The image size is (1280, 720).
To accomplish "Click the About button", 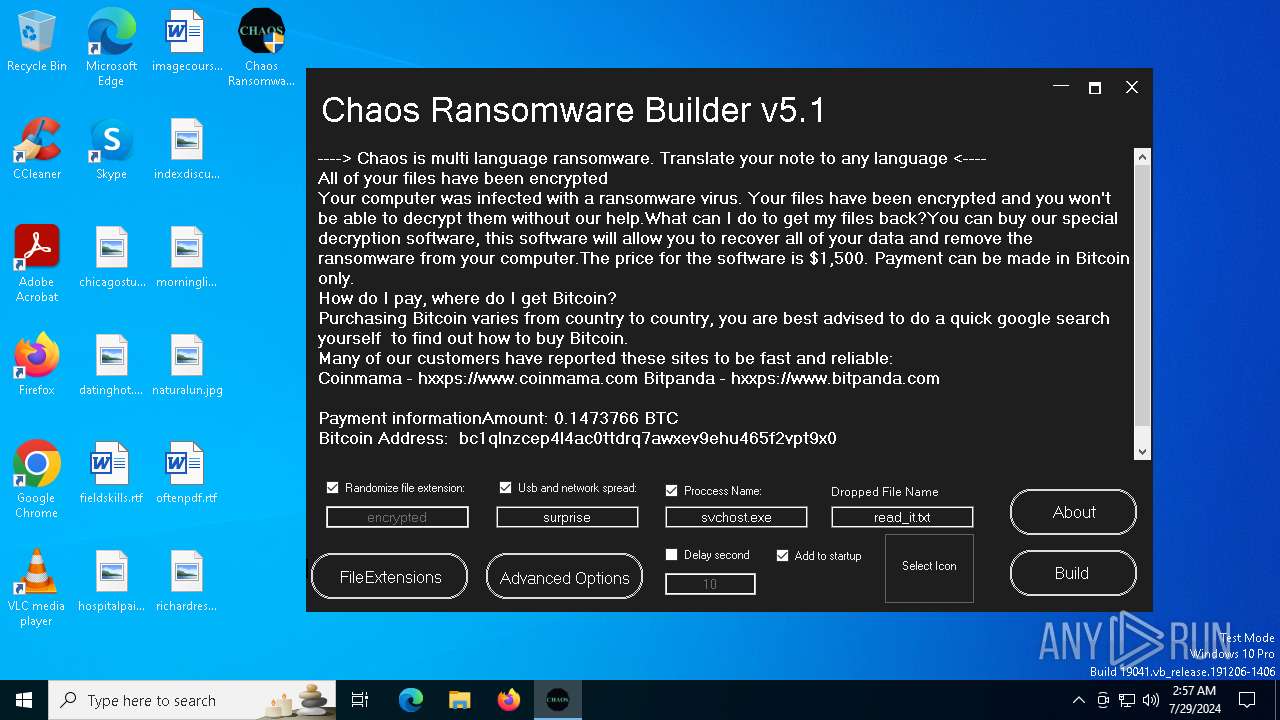I will (x=1073, y=512).
